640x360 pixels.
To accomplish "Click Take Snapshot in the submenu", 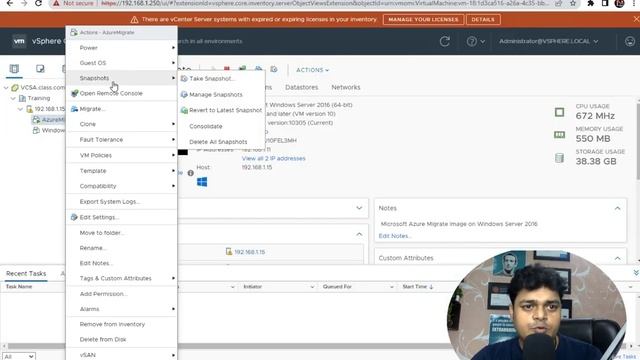I will pyautogui.click(x=222, y=78).
